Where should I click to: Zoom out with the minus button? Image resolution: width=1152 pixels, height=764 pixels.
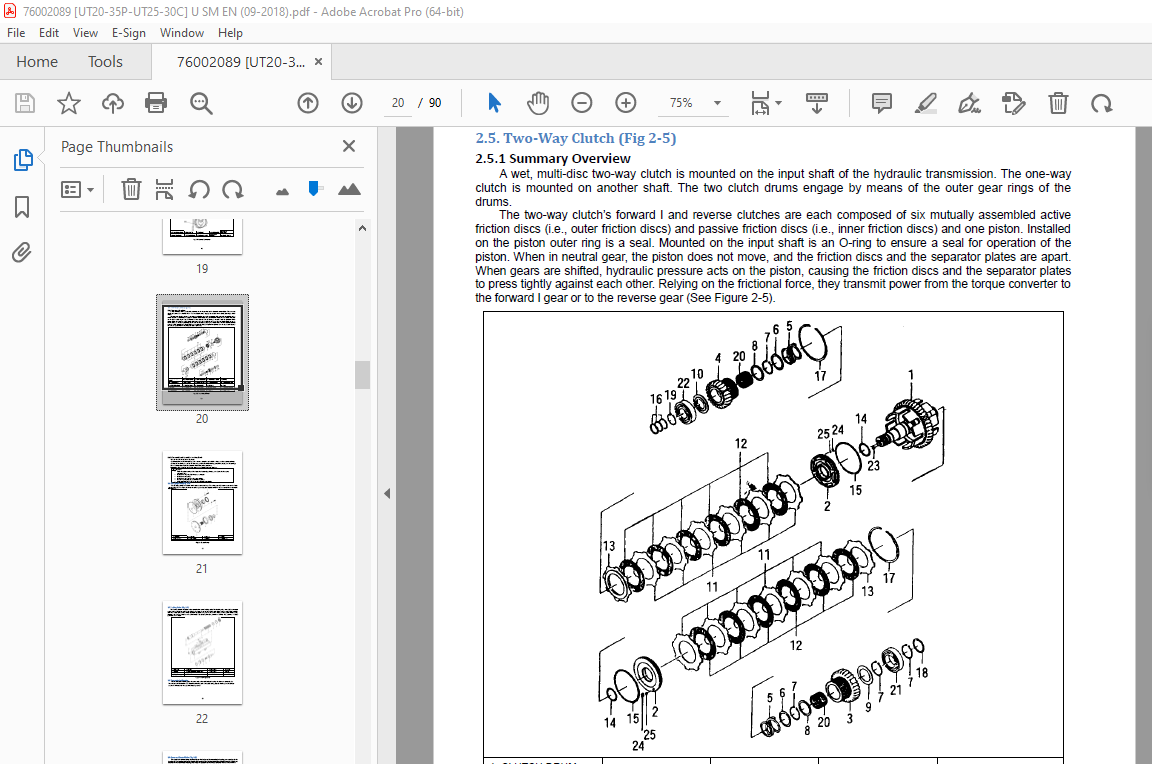tap(581, 103)
